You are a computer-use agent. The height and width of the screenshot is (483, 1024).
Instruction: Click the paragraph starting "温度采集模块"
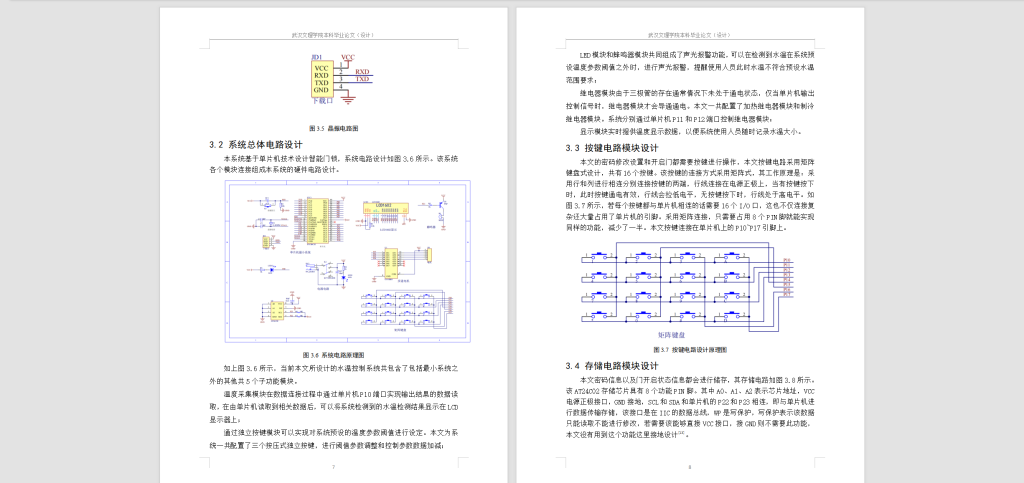coord(334,406)
